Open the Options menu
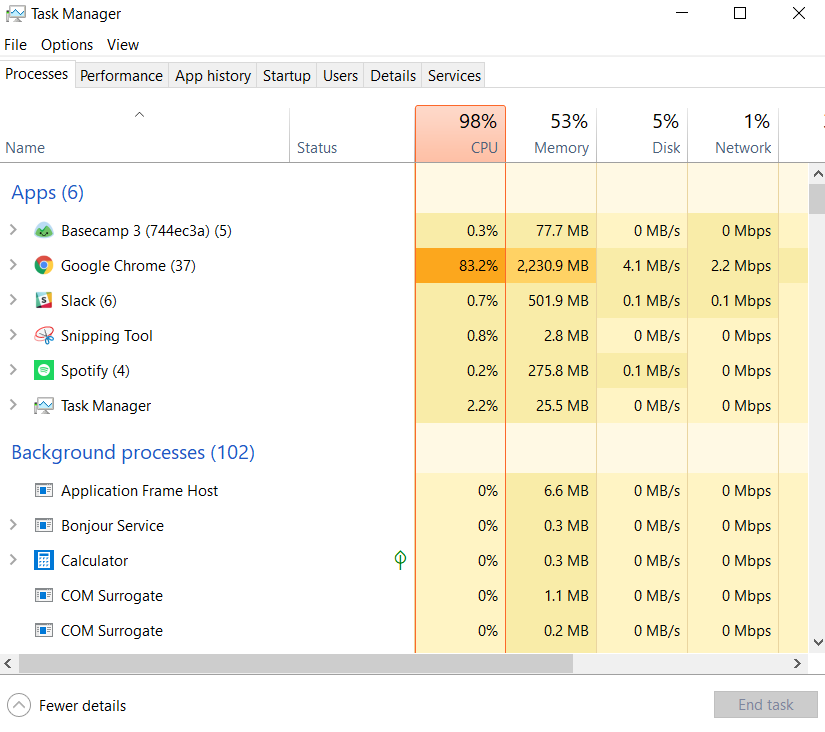825x732 pixels. pyautogui.click(x=67, y=45)
